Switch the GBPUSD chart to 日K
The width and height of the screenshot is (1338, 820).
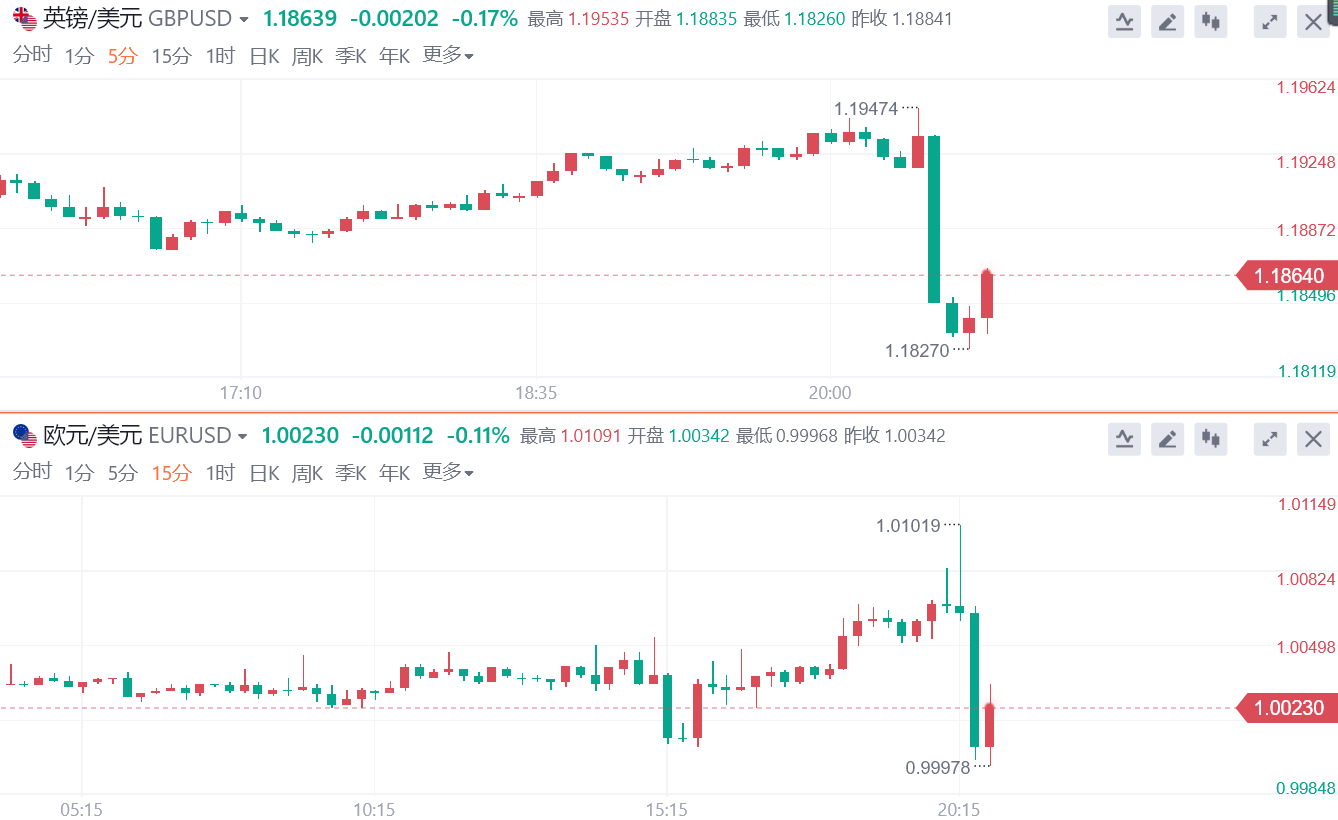coord(264,56)
